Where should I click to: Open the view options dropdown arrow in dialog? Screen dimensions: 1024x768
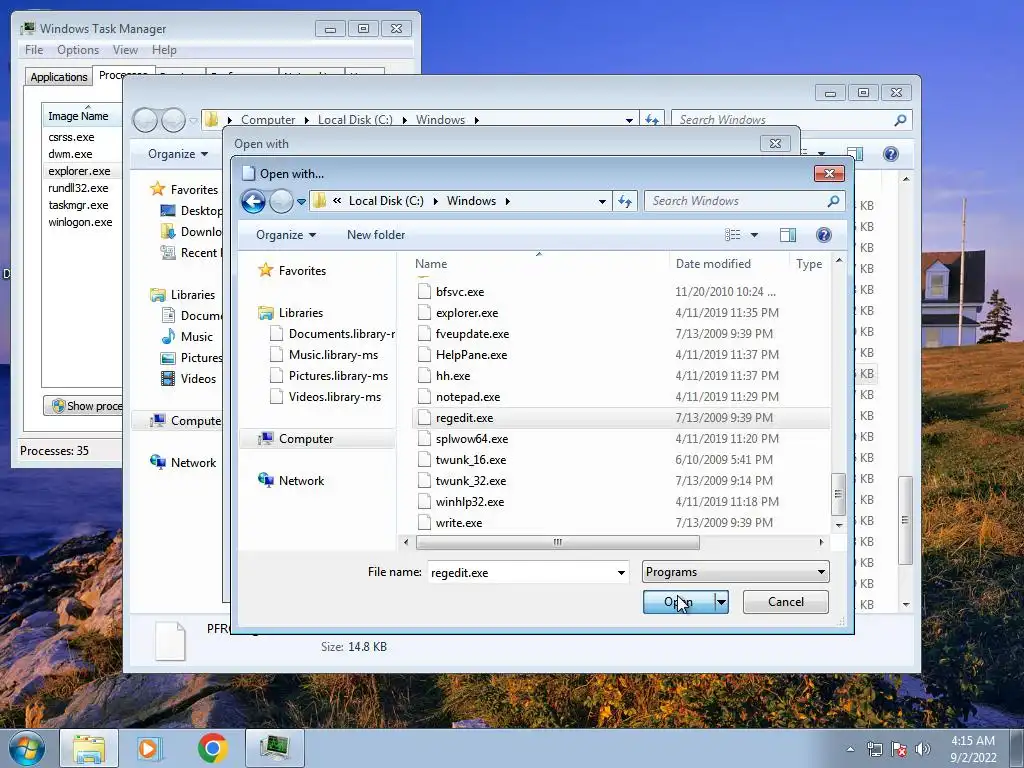click(x=754, y=234)
